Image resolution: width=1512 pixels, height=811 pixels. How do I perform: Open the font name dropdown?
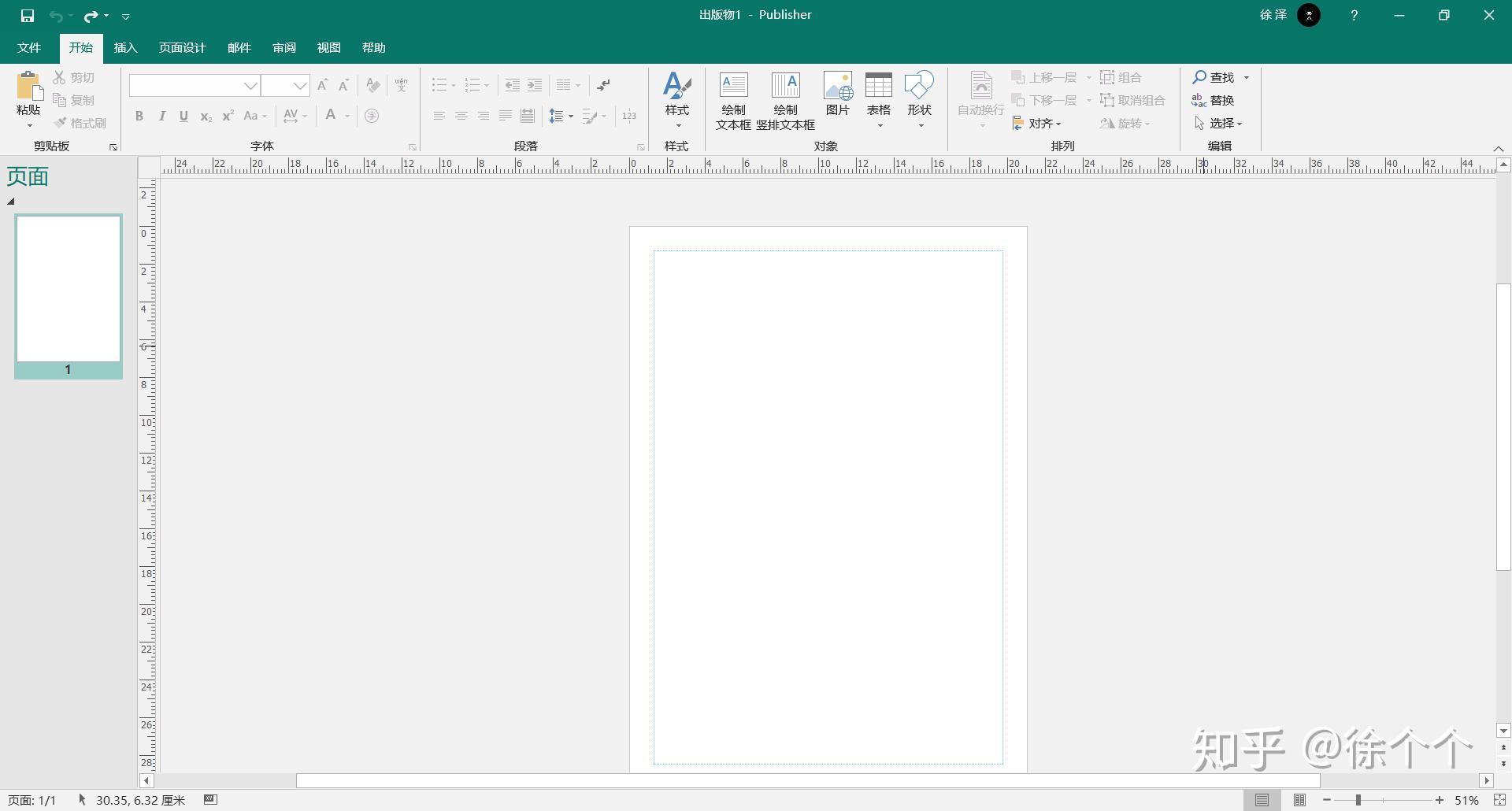(x=250, y=85)
